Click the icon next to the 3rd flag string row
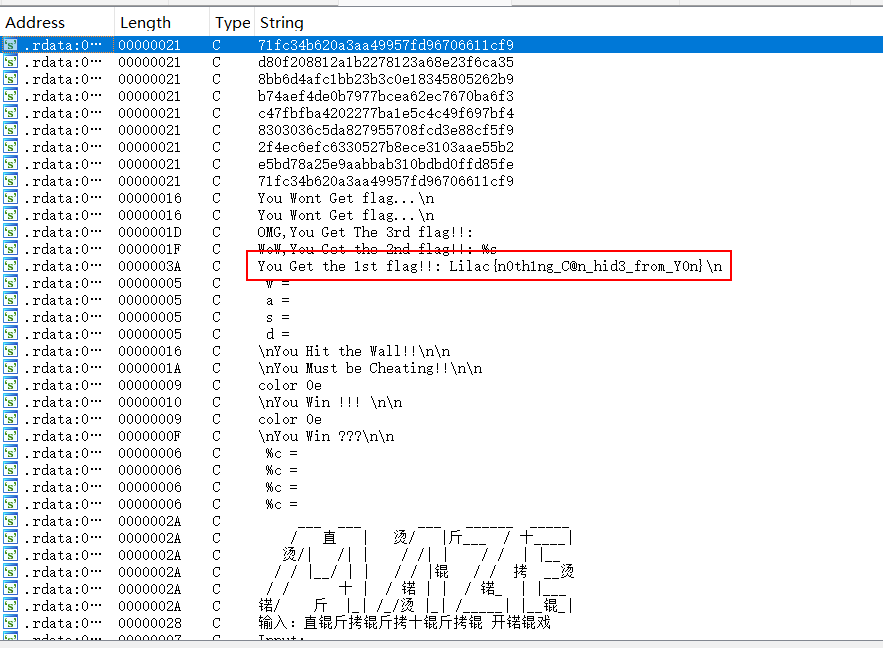Screen dimensions: 883x648 point(11,232)
